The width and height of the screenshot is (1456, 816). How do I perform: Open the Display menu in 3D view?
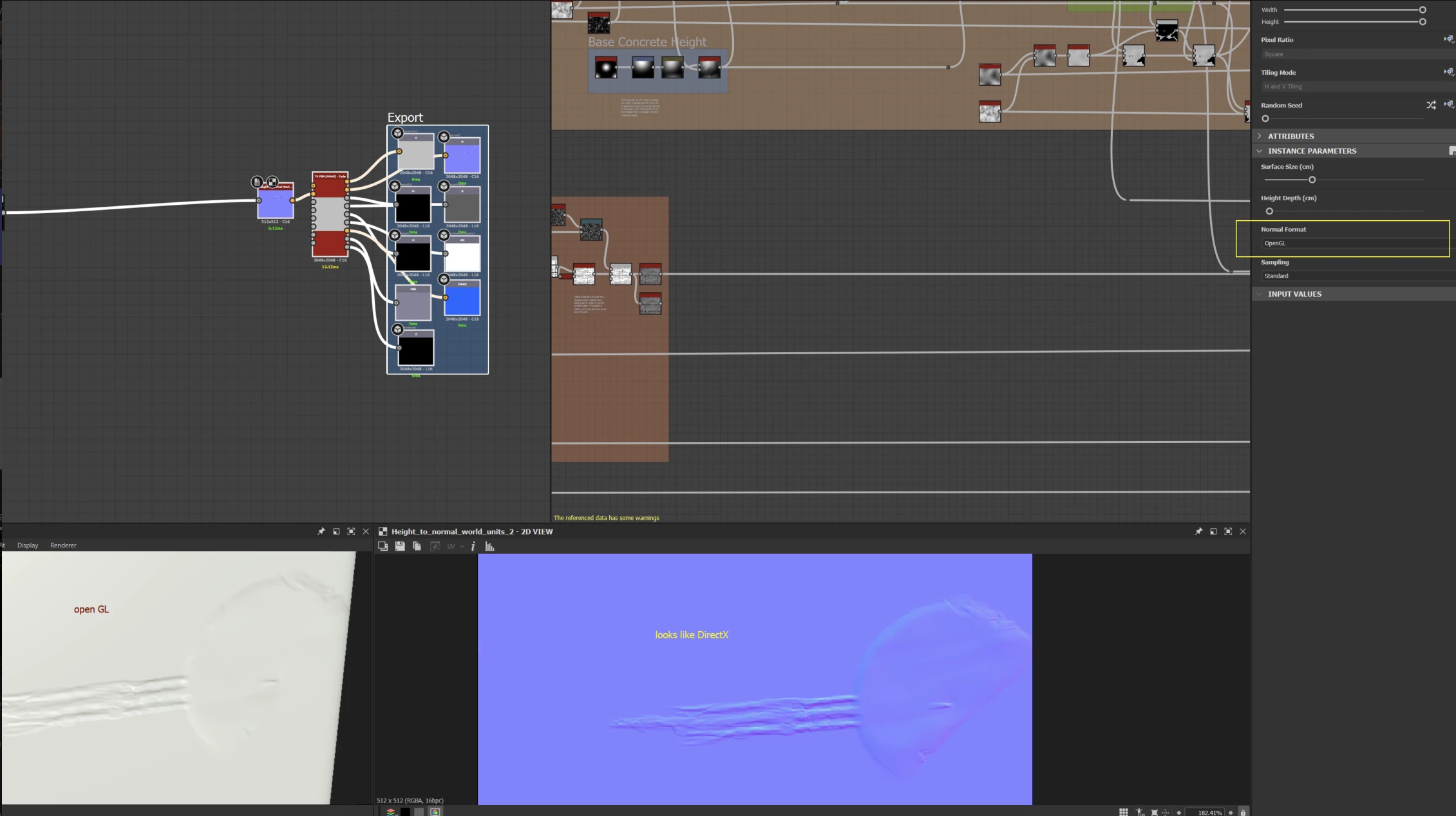28,545
